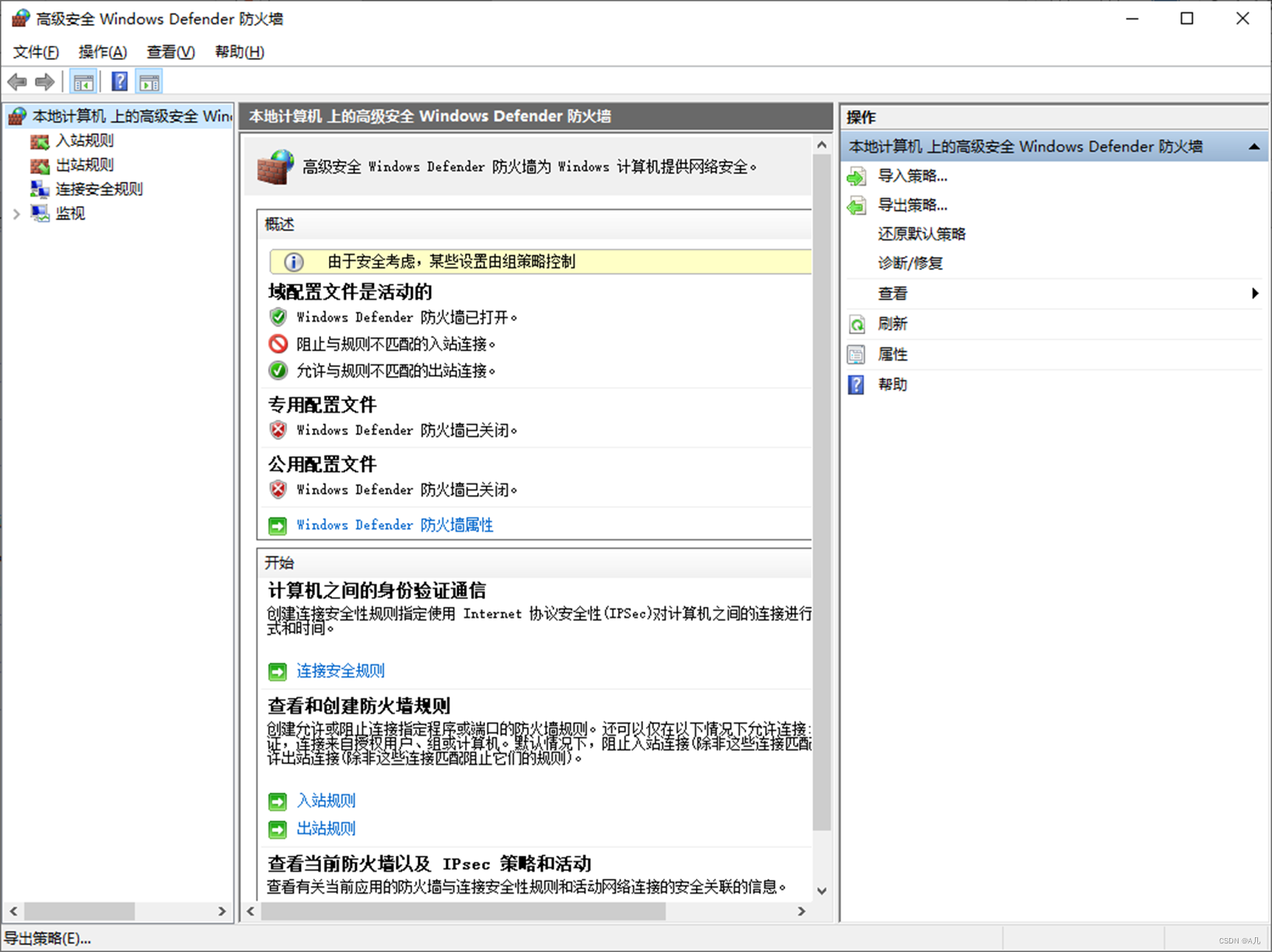Follow the 出站规则 link in center pane
The image size is (1272, 952).
pos(326,828)
